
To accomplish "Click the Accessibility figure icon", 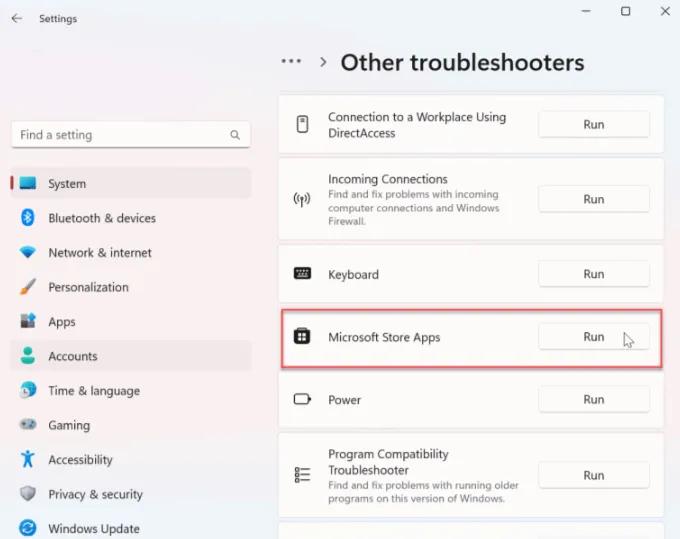I will tap(28, 460).
